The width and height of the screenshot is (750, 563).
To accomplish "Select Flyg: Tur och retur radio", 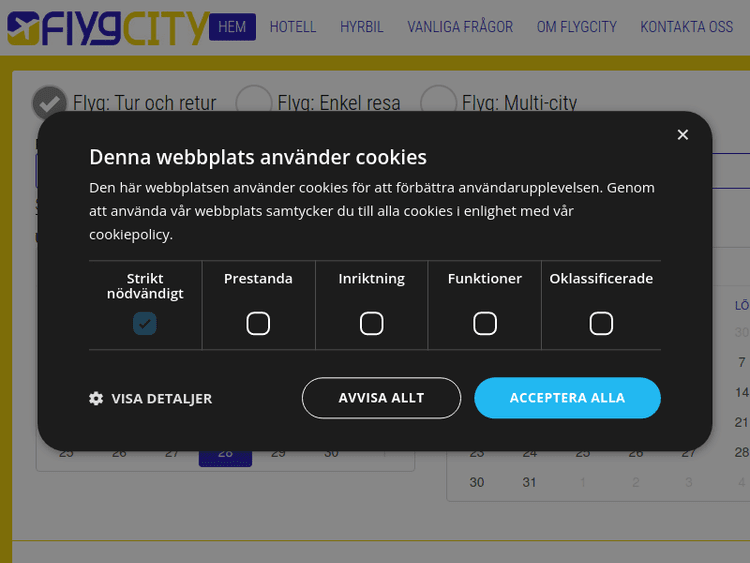I will click(49, 103).
